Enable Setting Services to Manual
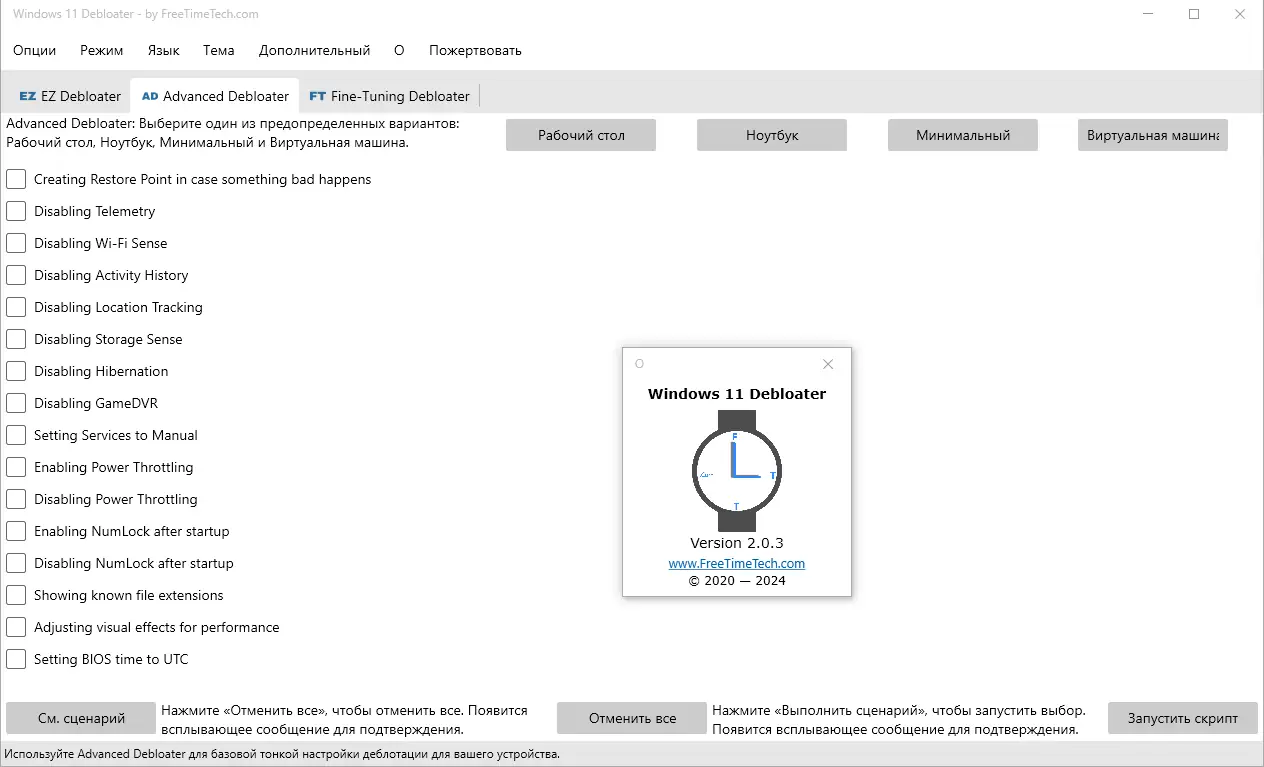1264x767 pixels. 15,435
